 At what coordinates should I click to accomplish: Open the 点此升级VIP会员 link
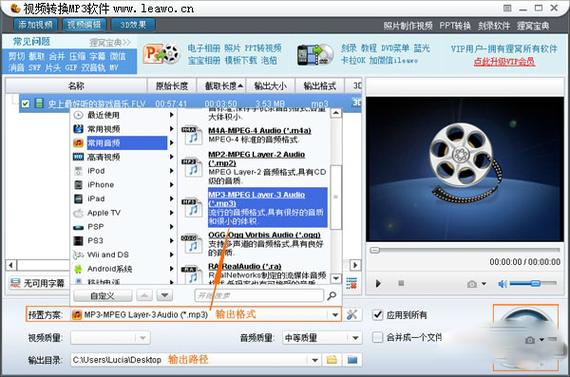pos(504,61)
